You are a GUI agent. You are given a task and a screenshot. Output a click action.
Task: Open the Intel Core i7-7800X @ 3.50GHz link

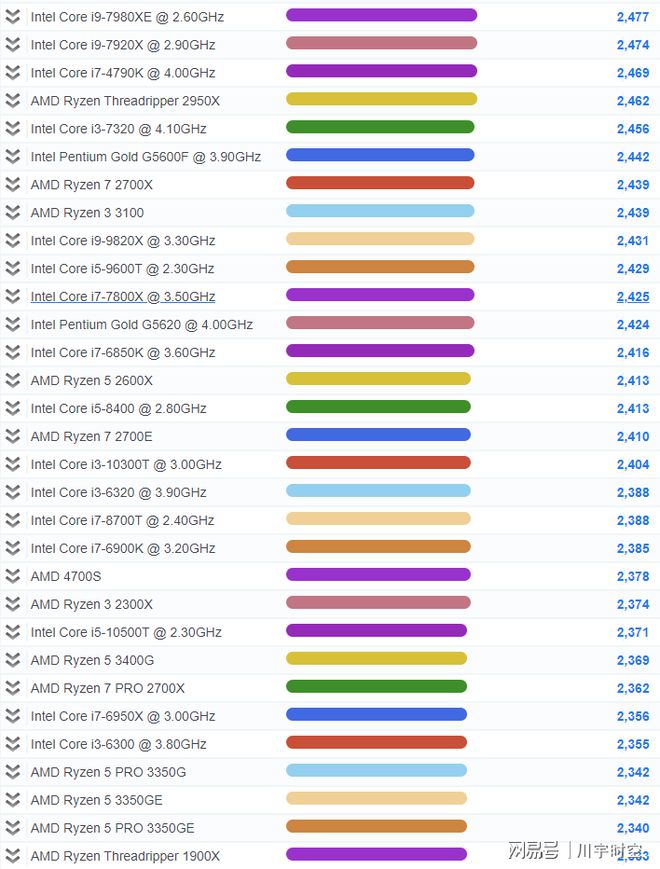(122, 297)
